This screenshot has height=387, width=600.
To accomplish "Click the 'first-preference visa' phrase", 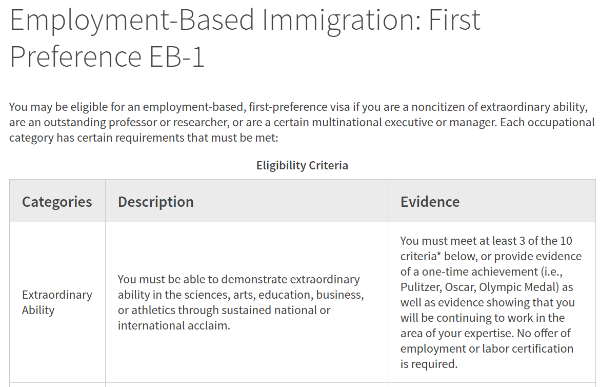I will point(299,107).
